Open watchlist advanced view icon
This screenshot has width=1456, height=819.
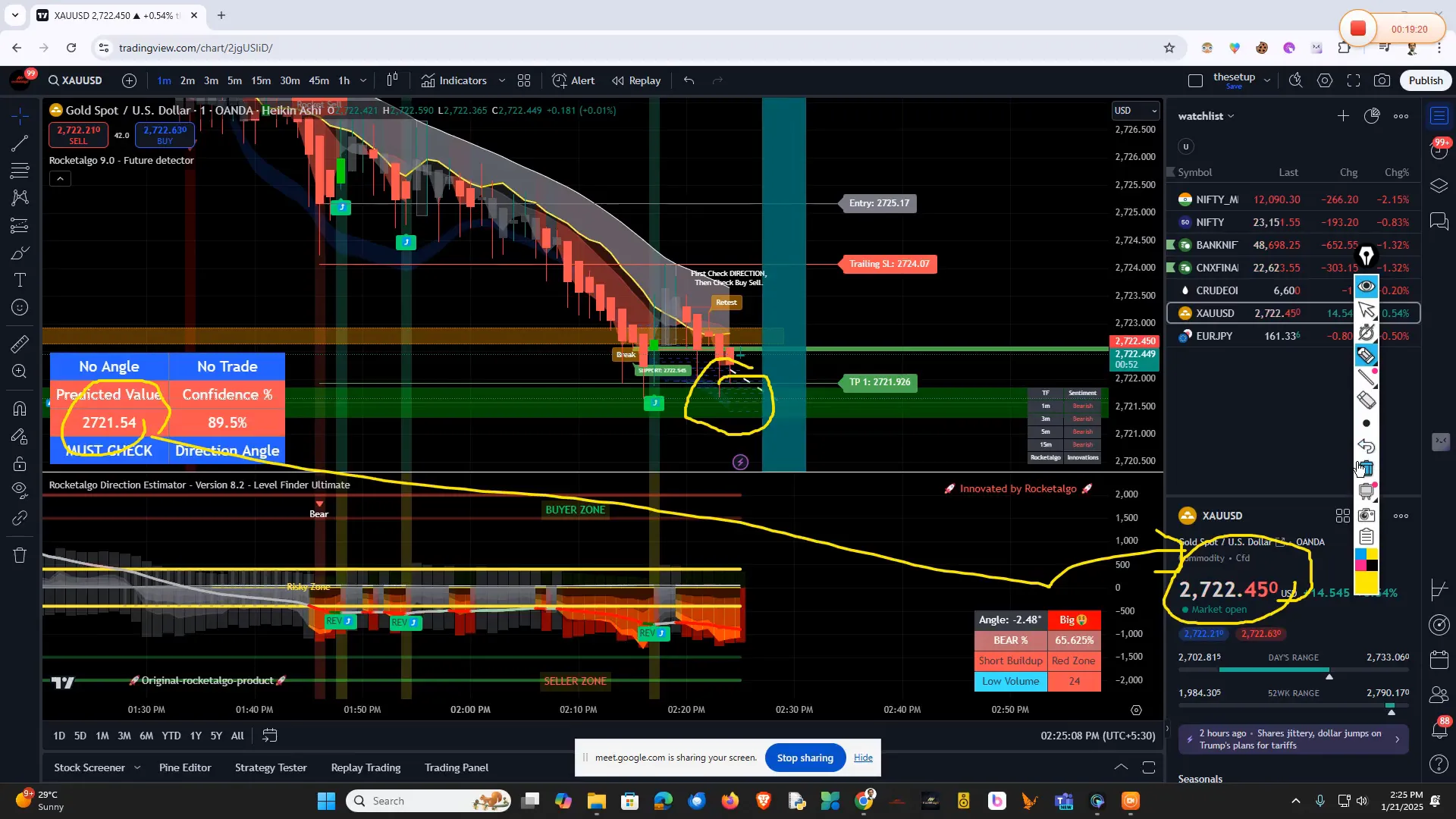coord(1372,116)
